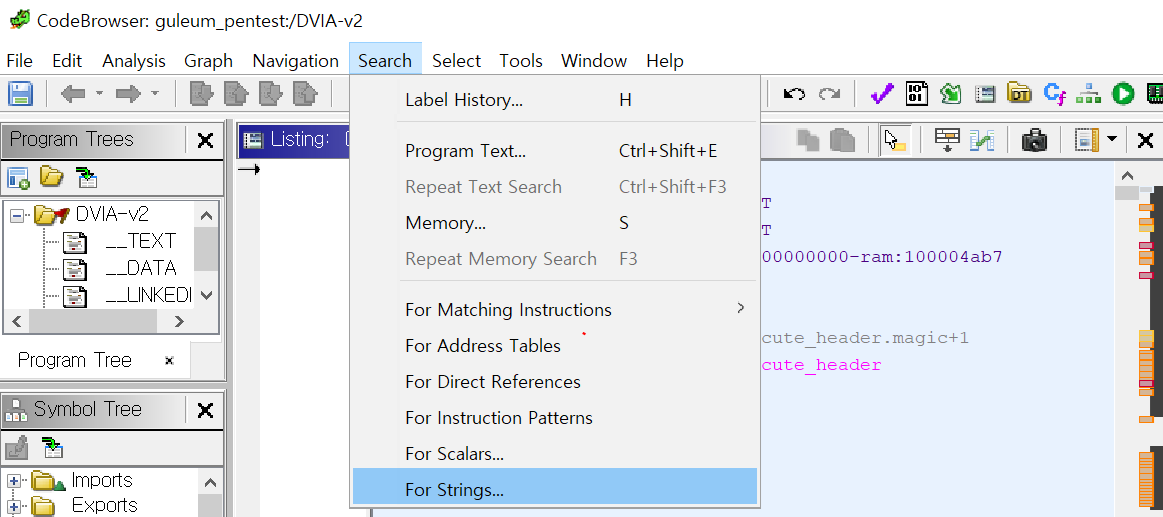The height and width of the screenshot is (517, 1163).
Task: Click the first grayed page-arrow toolbar icon
Action: pyautogui.click(x=202, y=94)
